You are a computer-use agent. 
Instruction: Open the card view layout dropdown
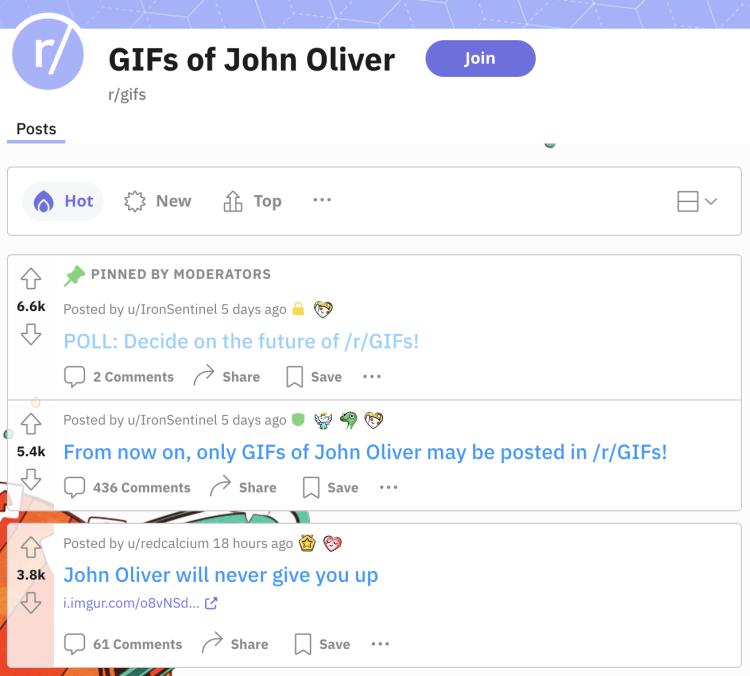click(x=697, y=201)
